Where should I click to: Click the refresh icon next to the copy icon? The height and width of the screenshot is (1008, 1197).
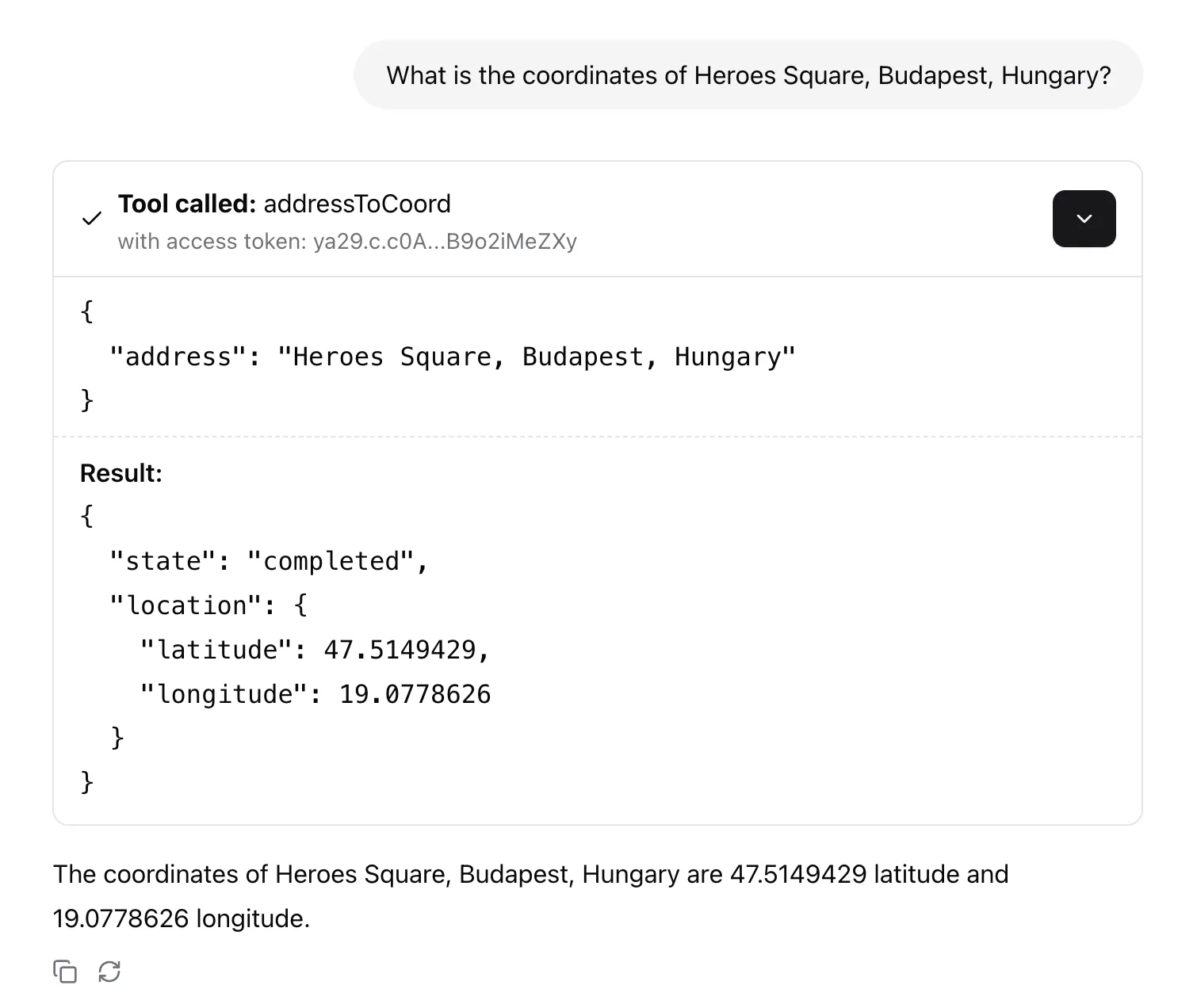(x=110, y=971)
